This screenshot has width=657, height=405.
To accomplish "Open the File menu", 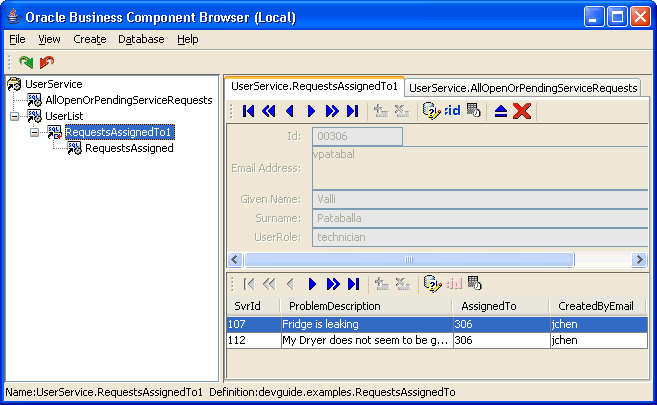I will pos(17,39).
